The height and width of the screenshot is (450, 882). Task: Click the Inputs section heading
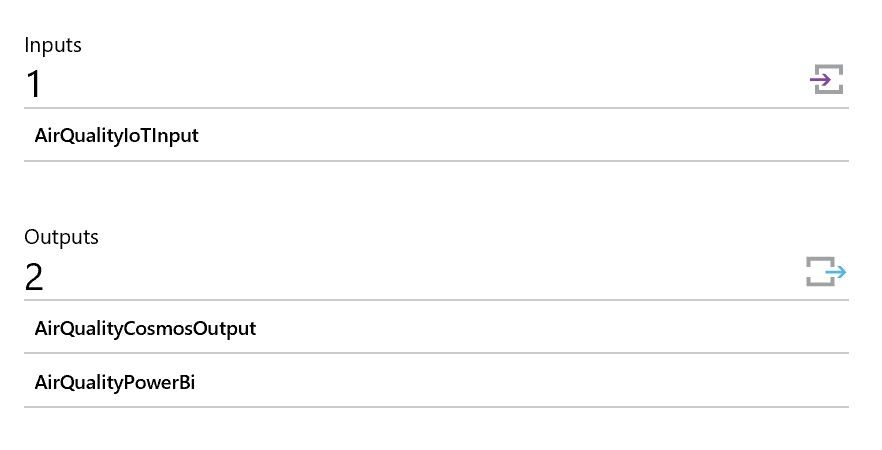pyautogui.click(x=53, y=45)
